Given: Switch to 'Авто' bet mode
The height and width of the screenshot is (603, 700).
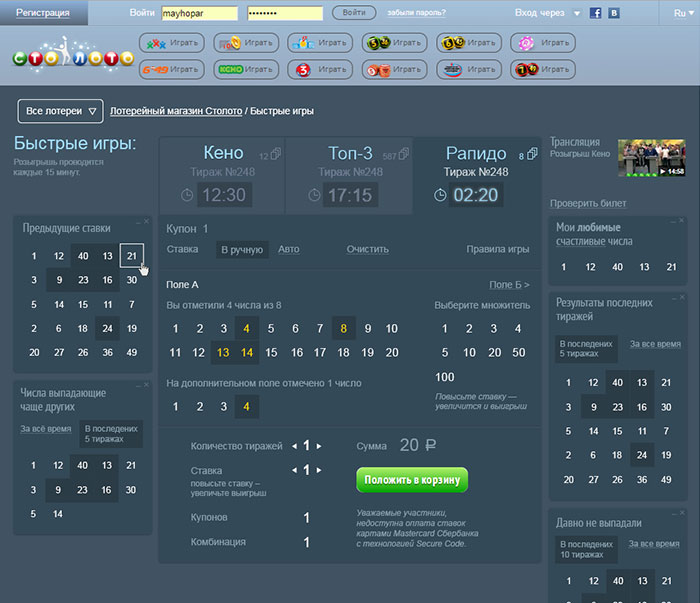Looking at the screenshot, I should click(x=288, y=249).
